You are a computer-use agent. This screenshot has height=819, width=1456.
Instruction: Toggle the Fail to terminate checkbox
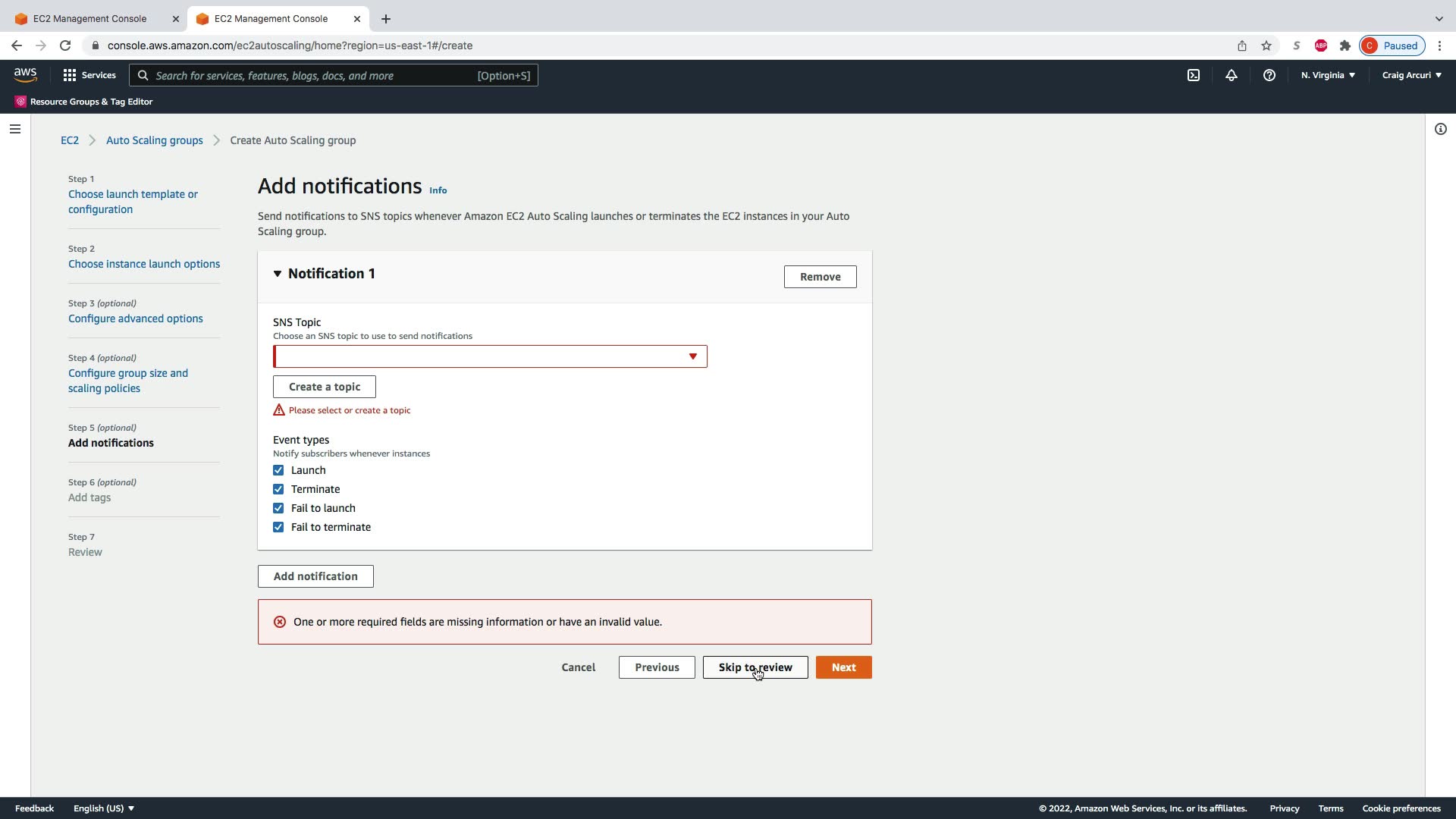(x=278, y=527)
